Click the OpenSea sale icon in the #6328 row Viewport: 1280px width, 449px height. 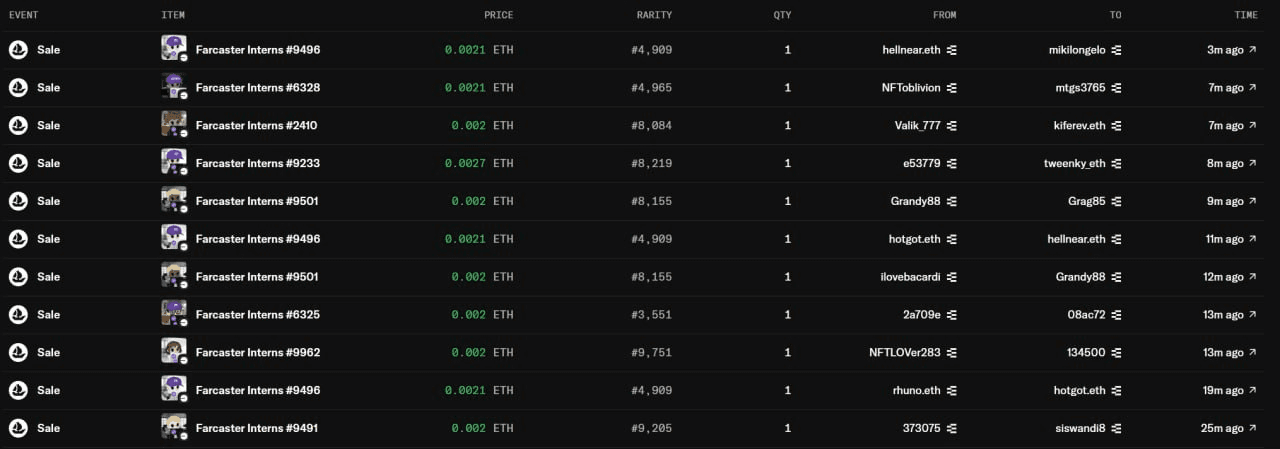pos(18,88)
